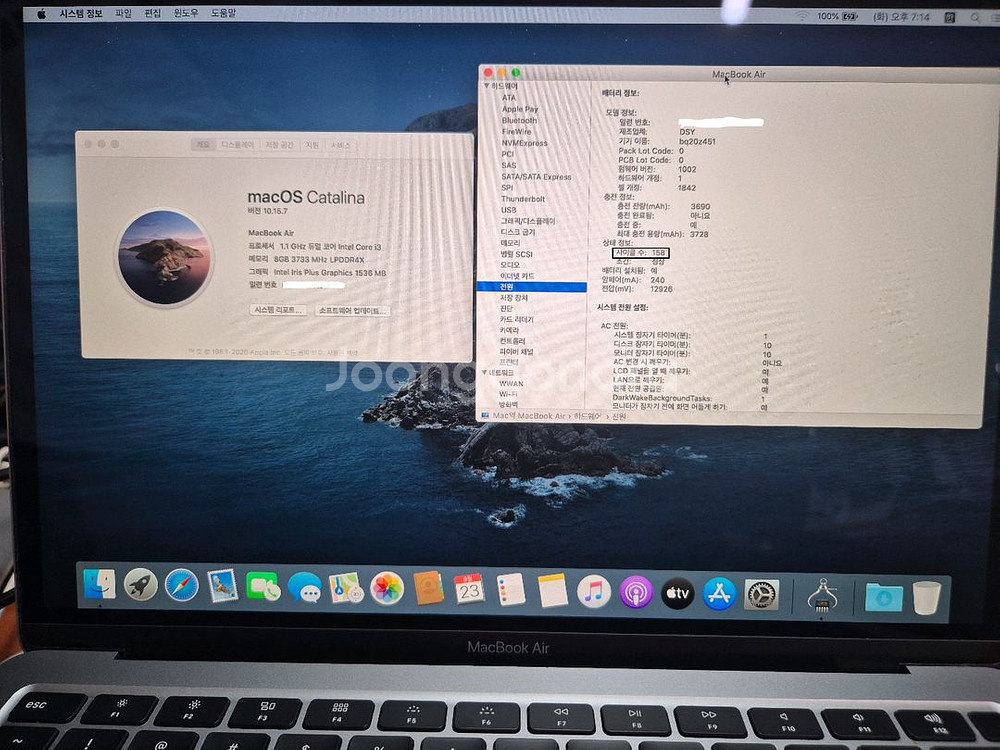This screenshot has width=1000, height=750.
Task: Collapse the 하드웨어 section in sidebar
Action: [487, 86]
